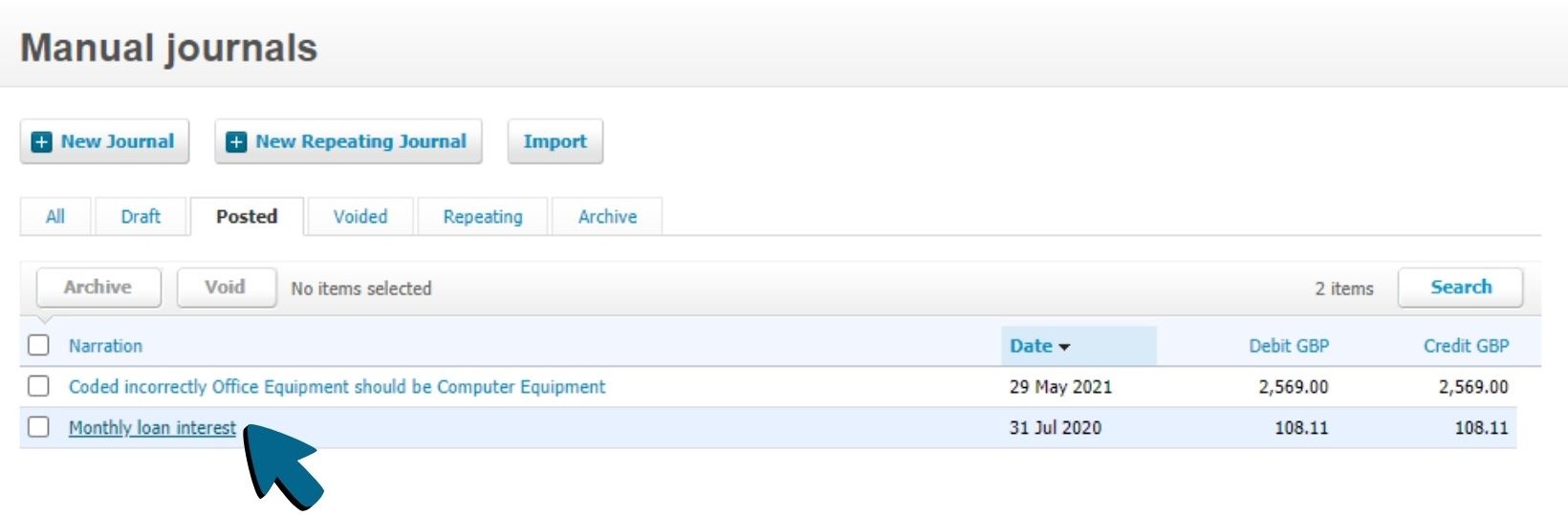Sort by the Narration column header
Viewport: 1568px width, 515px height.
pyautogui.click(x=105, y=346)
